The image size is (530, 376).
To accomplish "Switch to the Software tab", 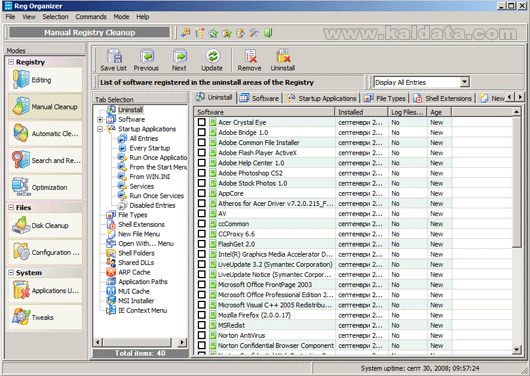I will [259, 98].
